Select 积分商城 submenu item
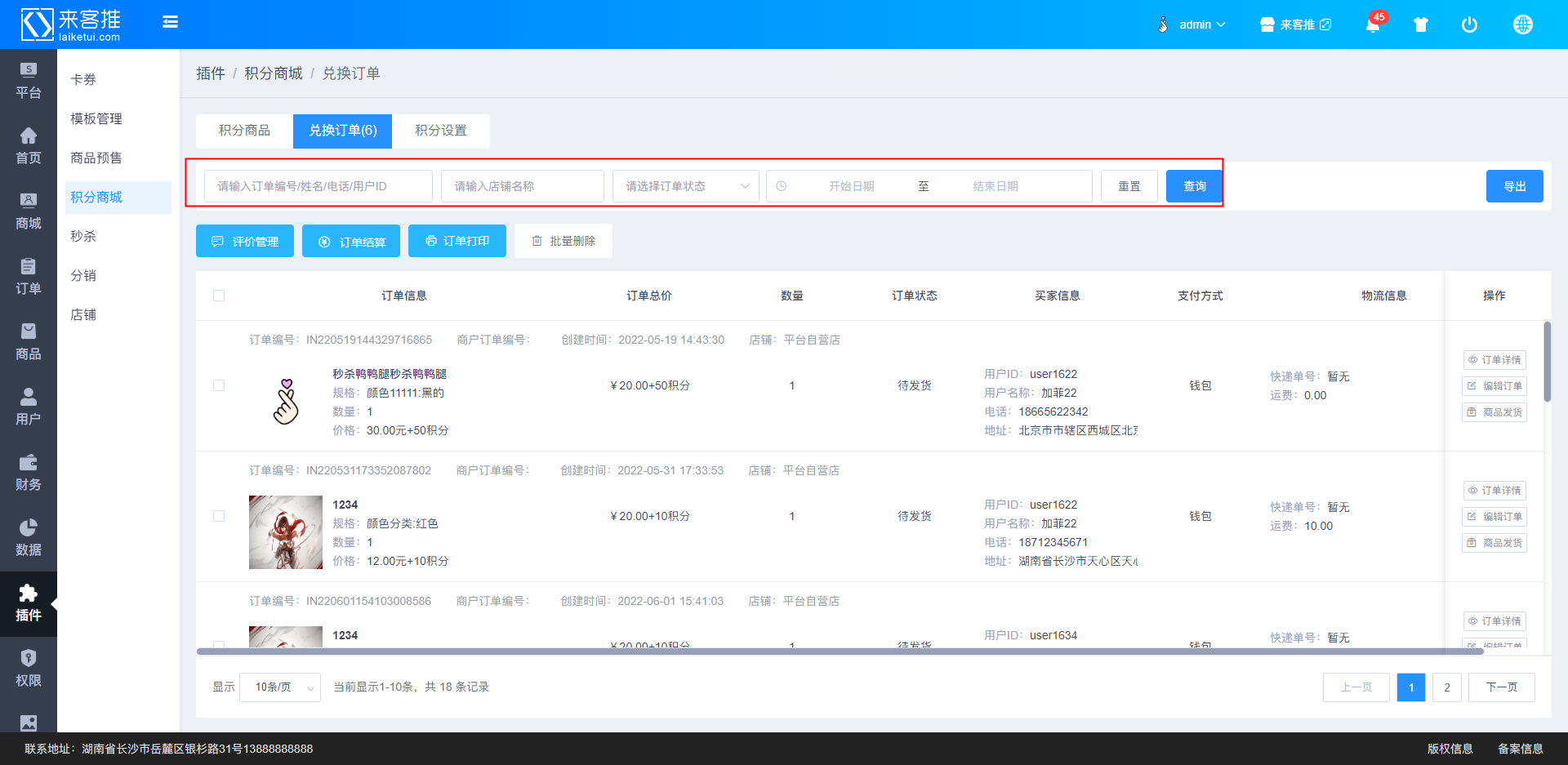 118,198
